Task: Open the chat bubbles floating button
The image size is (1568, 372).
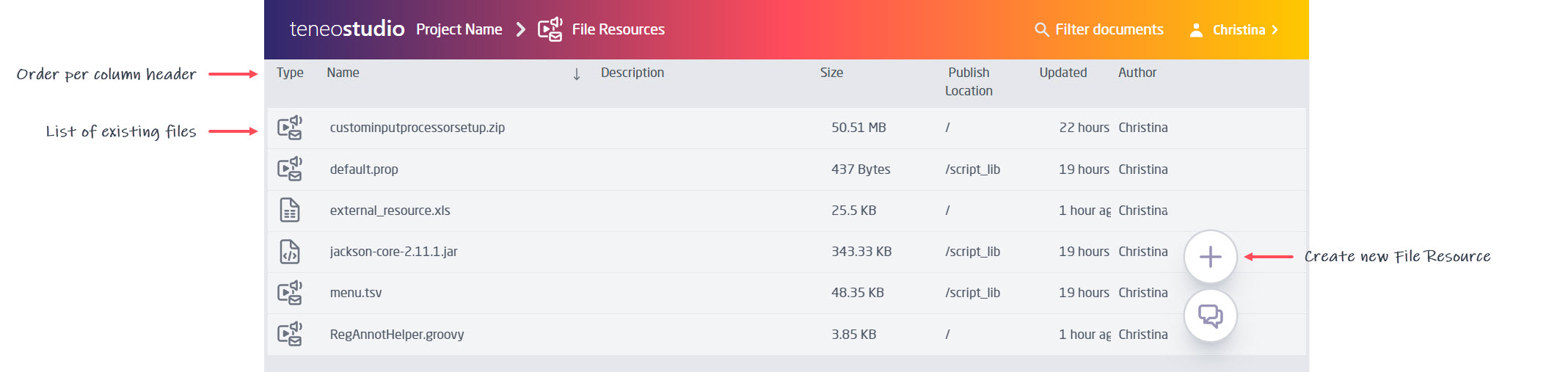Action: [x=1210, y=316]
